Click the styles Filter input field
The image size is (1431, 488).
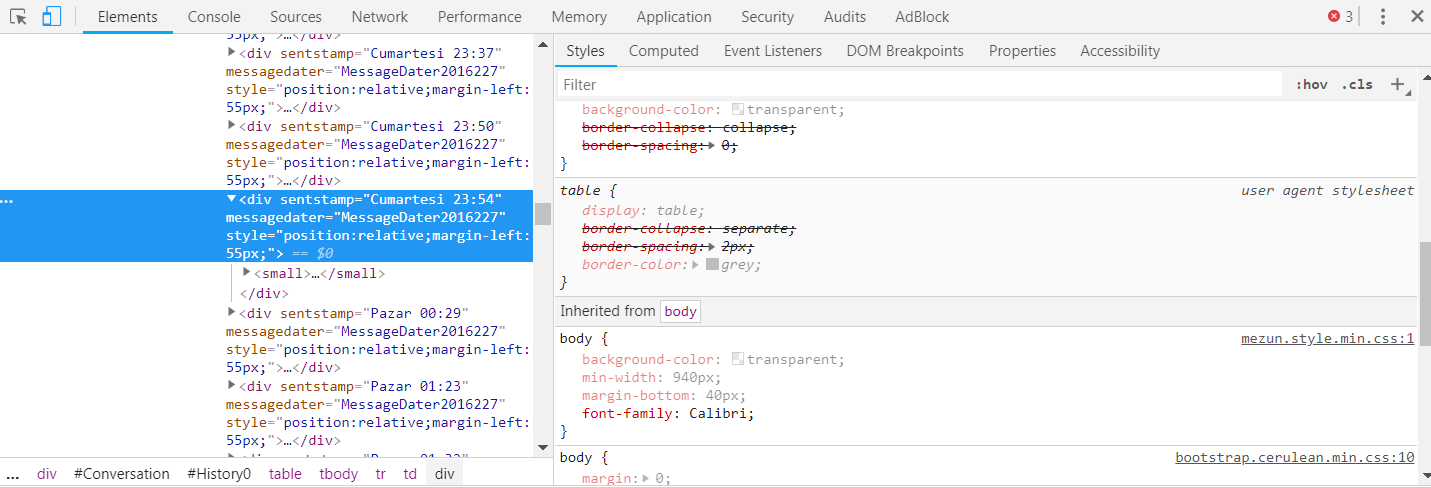click(919, 85)
